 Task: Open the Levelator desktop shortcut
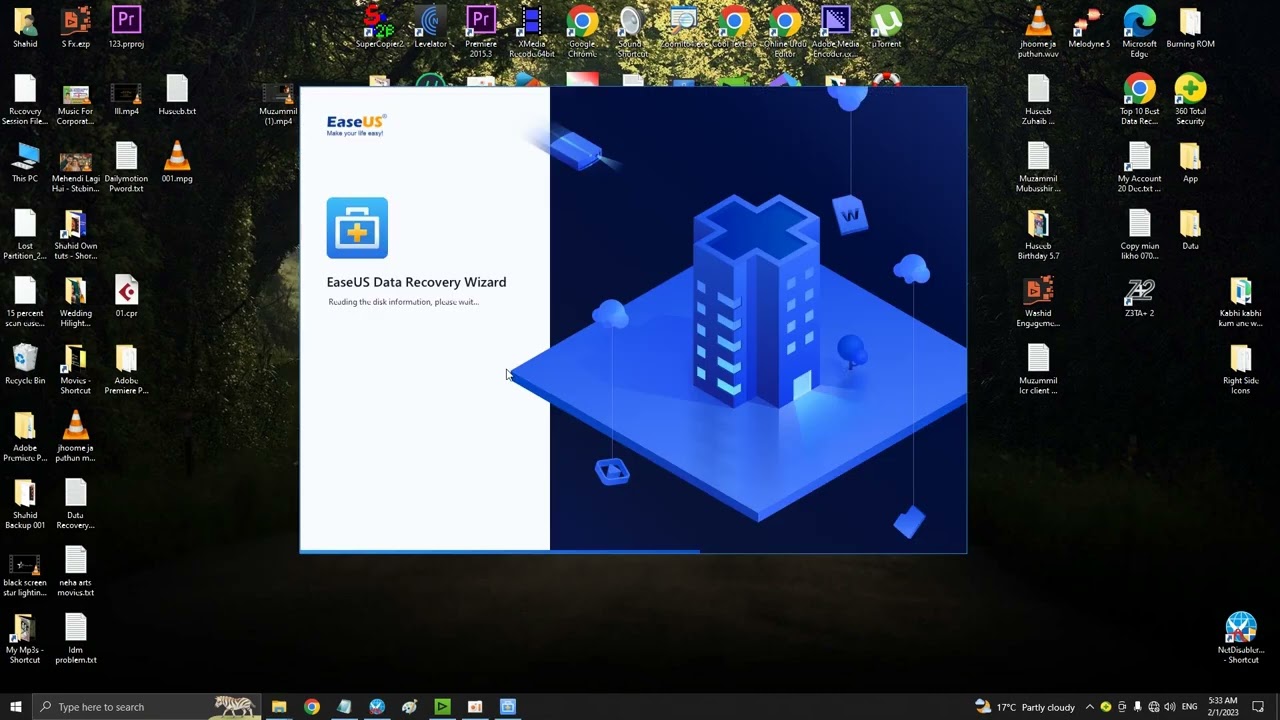click(x=431, y=27)
